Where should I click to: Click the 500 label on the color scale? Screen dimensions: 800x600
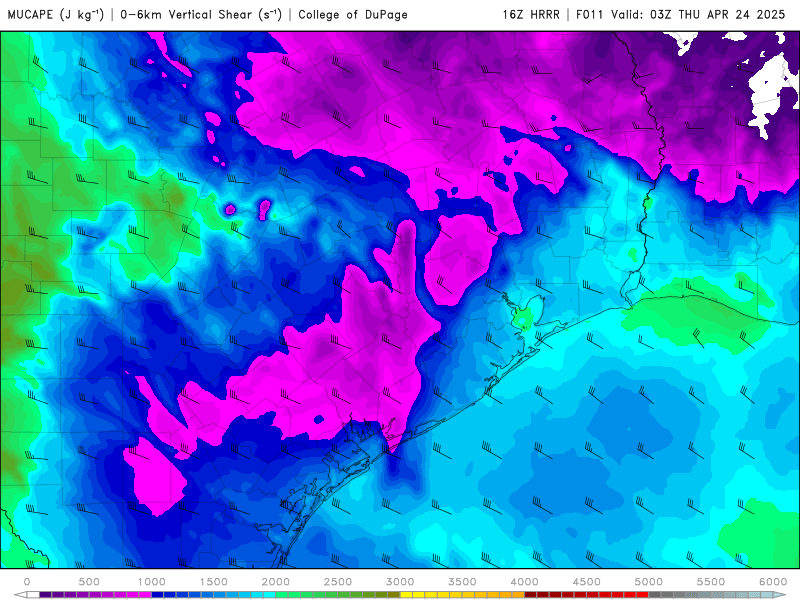click(x=89, y=582)
